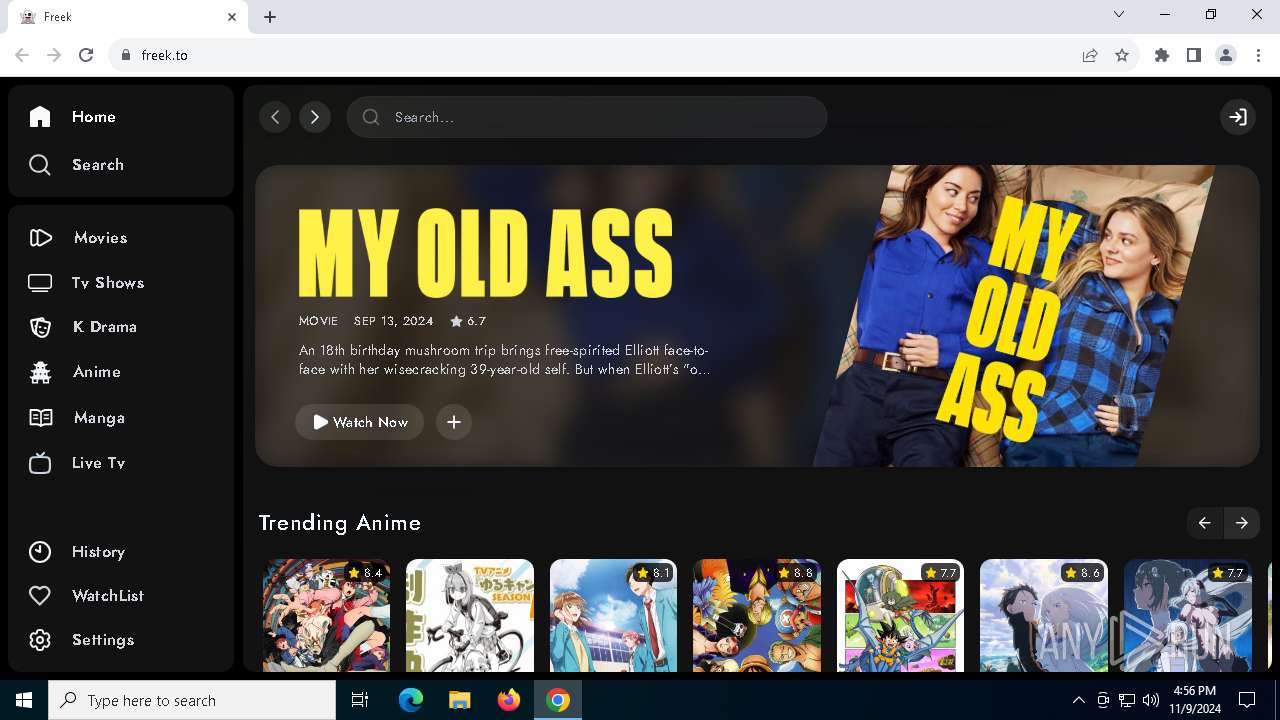Share this page from the address bar
Screen dimensions: 1280x720
click(1090, 55)
